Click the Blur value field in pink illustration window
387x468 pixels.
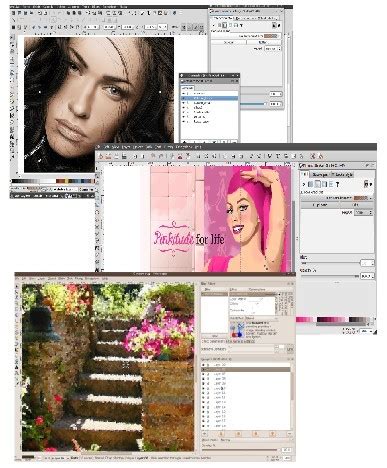(x=367, y=263)
